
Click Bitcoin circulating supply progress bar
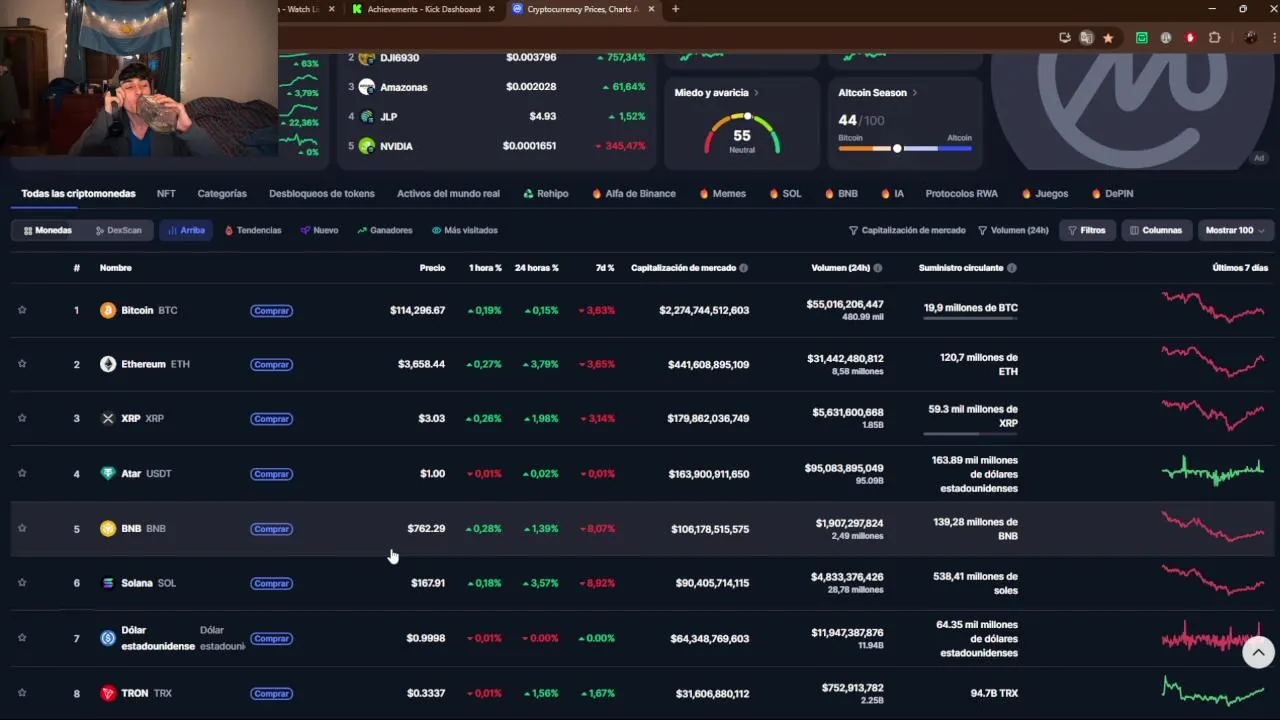970,318
